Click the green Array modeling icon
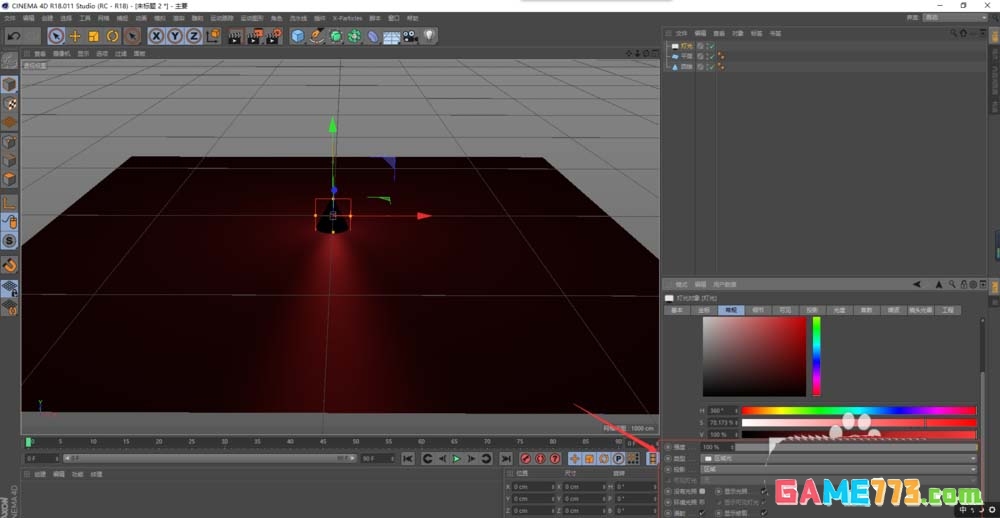 [x=355, y=36]
